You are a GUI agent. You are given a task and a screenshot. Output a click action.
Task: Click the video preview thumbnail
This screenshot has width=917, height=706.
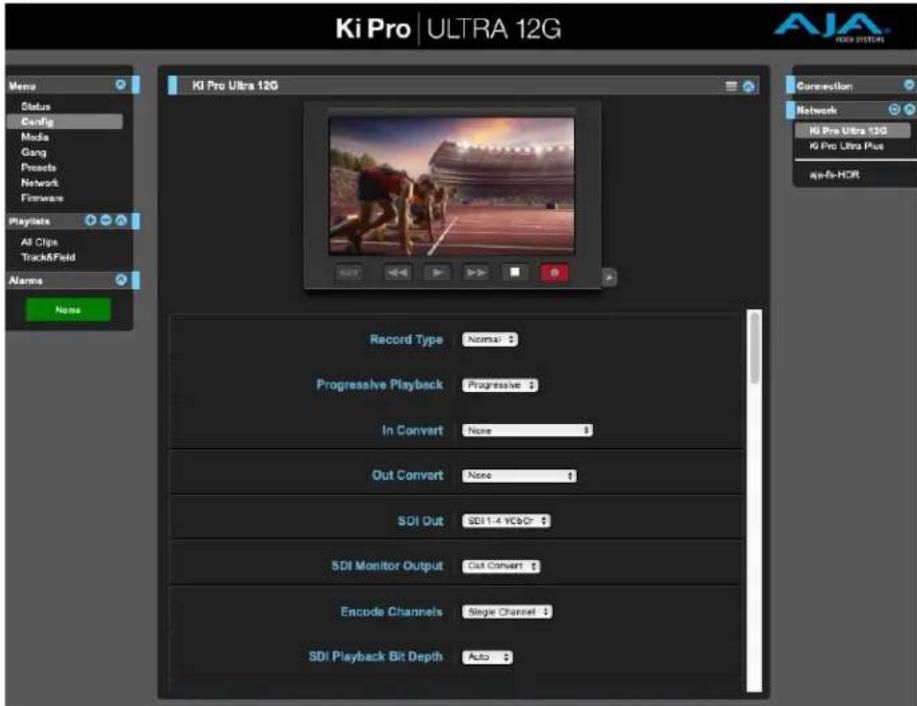451,185
